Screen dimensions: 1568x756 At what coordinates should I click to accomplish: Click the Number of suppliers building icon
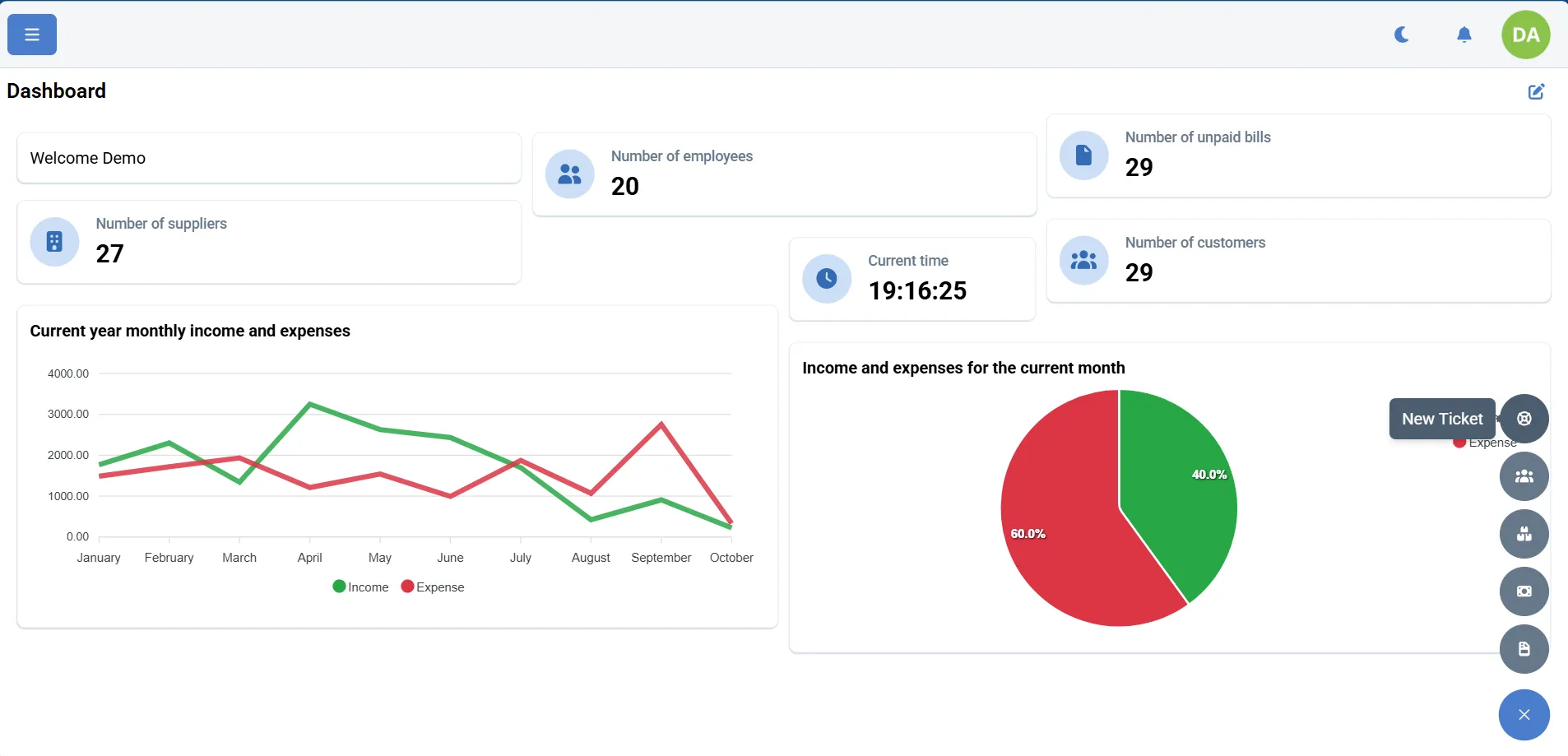[54, 242]
